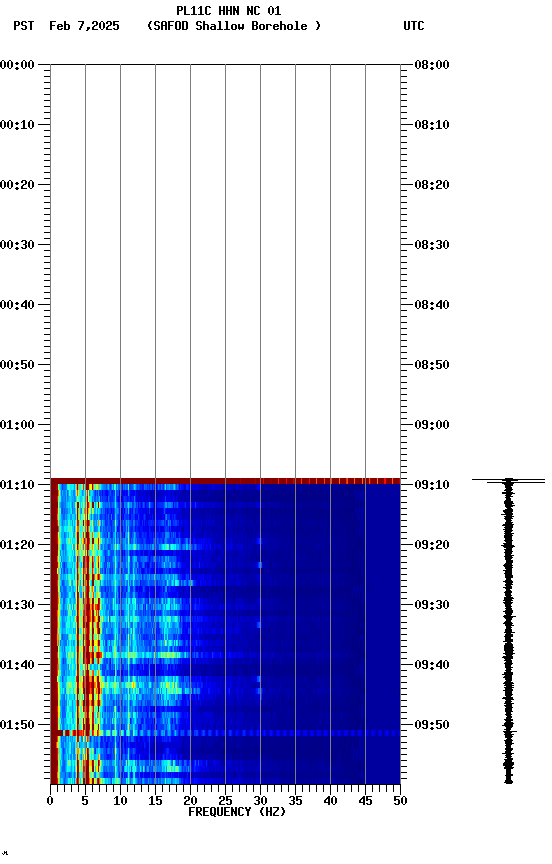Click the 01:20 PST time label

tap(17, 546)
